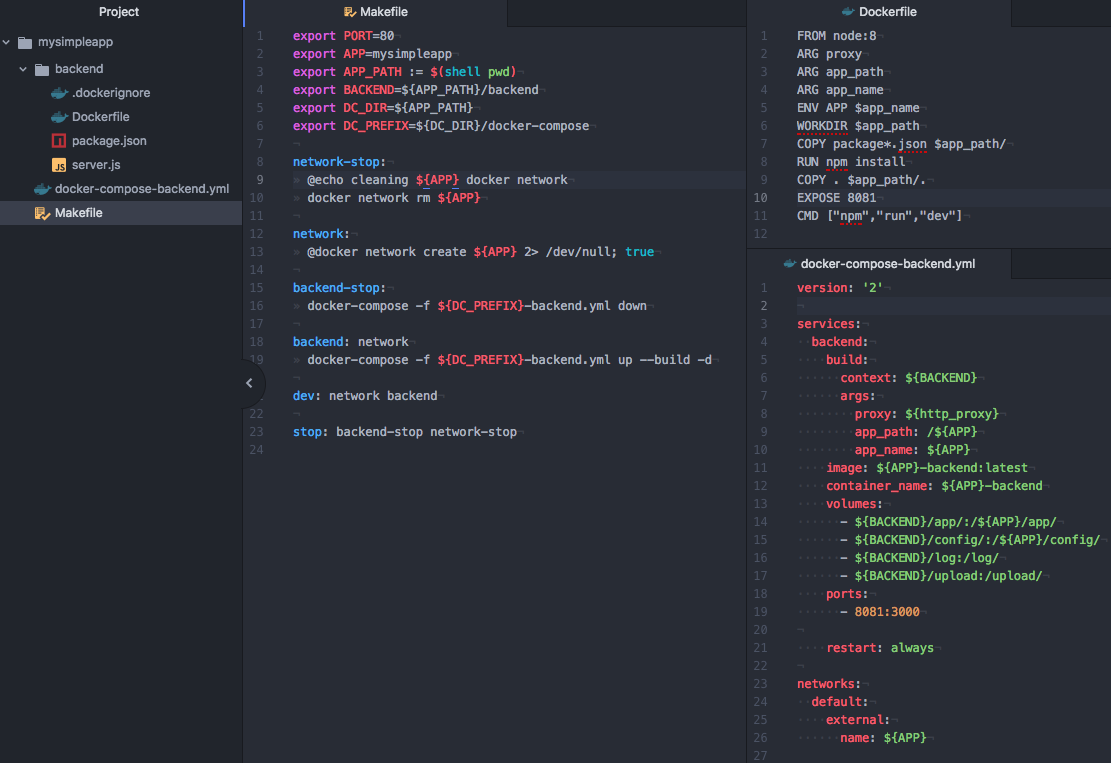The width and height of the screenshot is (1111, 763).
Task: Click the backend folder icon
Action: (42, 69)
